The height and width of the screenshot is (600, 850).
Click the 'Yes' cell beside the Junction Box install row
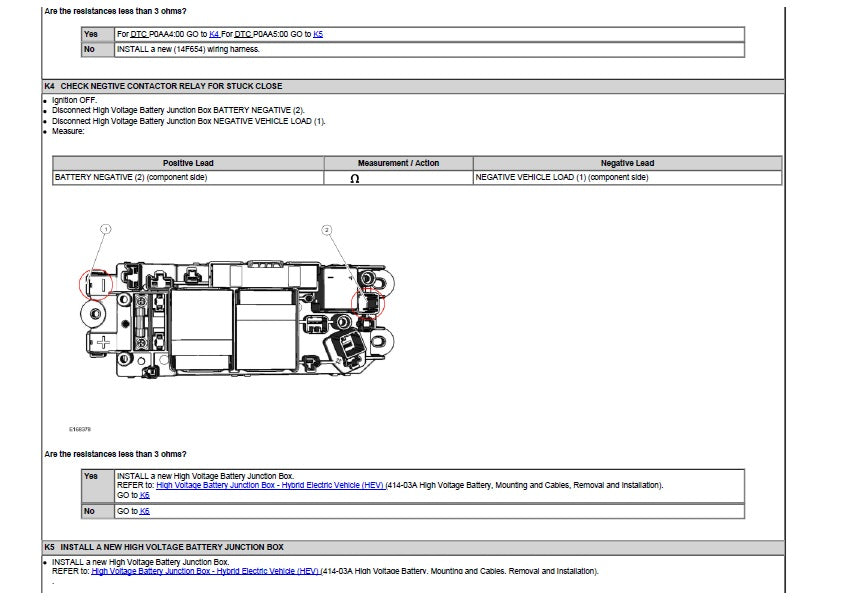point(98,486)
